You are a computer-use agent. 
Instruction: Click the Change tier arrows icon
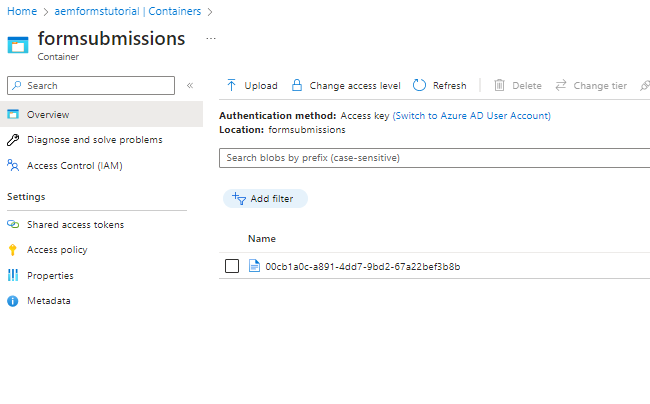pos(561,86)
